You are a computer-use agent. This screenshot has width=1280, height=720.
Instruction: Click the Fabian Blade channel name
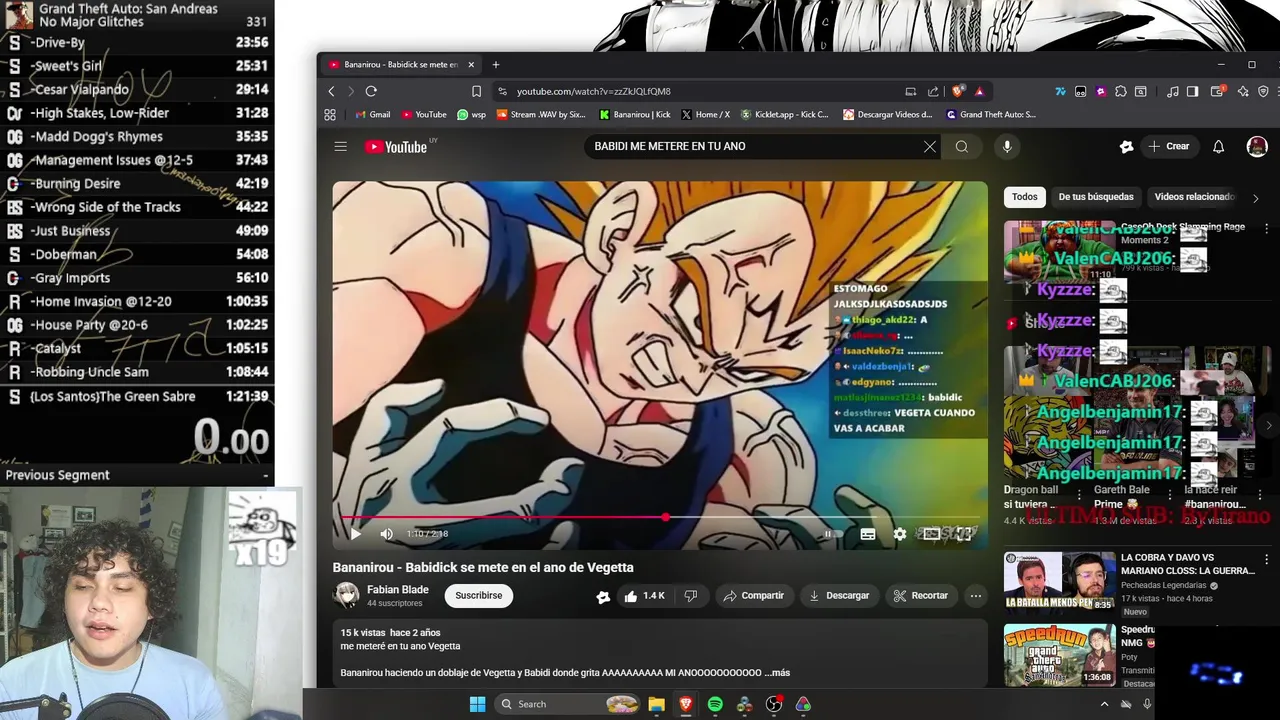397,589
